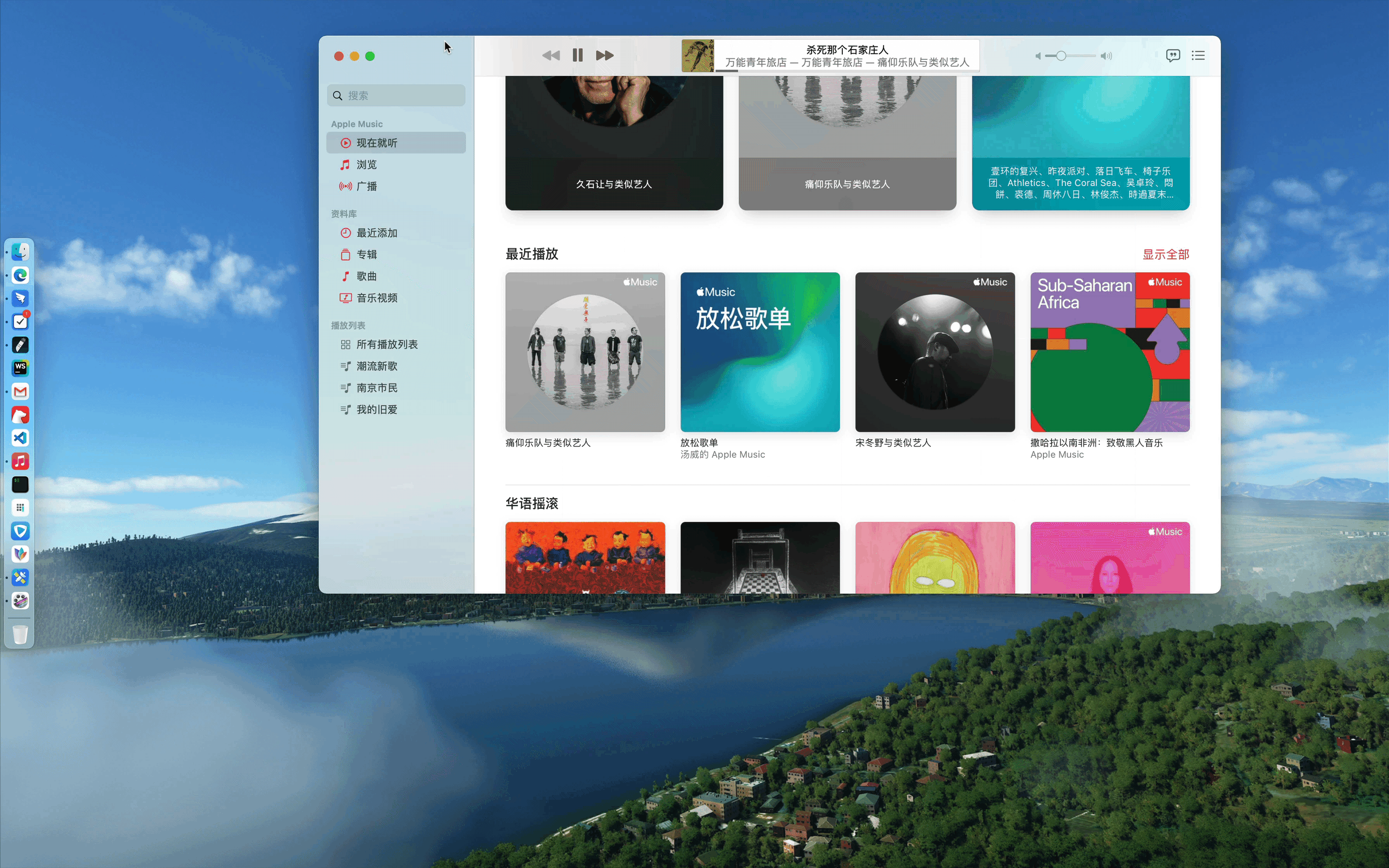Show the Up Next queue list
The height and width of the screenshot is (868, 1389).
coord(1198,56)
